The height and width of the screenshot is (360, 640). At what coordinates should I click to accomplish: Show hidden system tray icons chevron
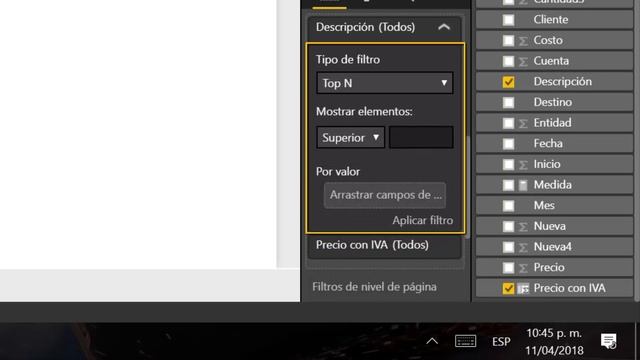(432, 341)
